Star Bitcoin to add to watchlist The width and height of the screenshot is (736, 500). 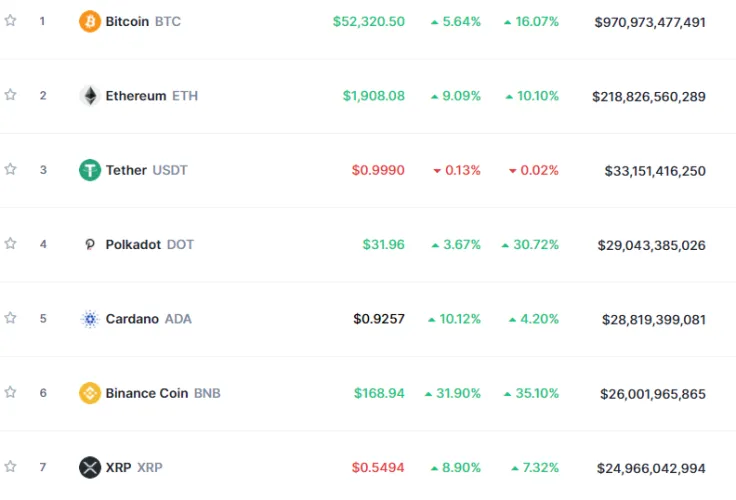tap(10, 21)
